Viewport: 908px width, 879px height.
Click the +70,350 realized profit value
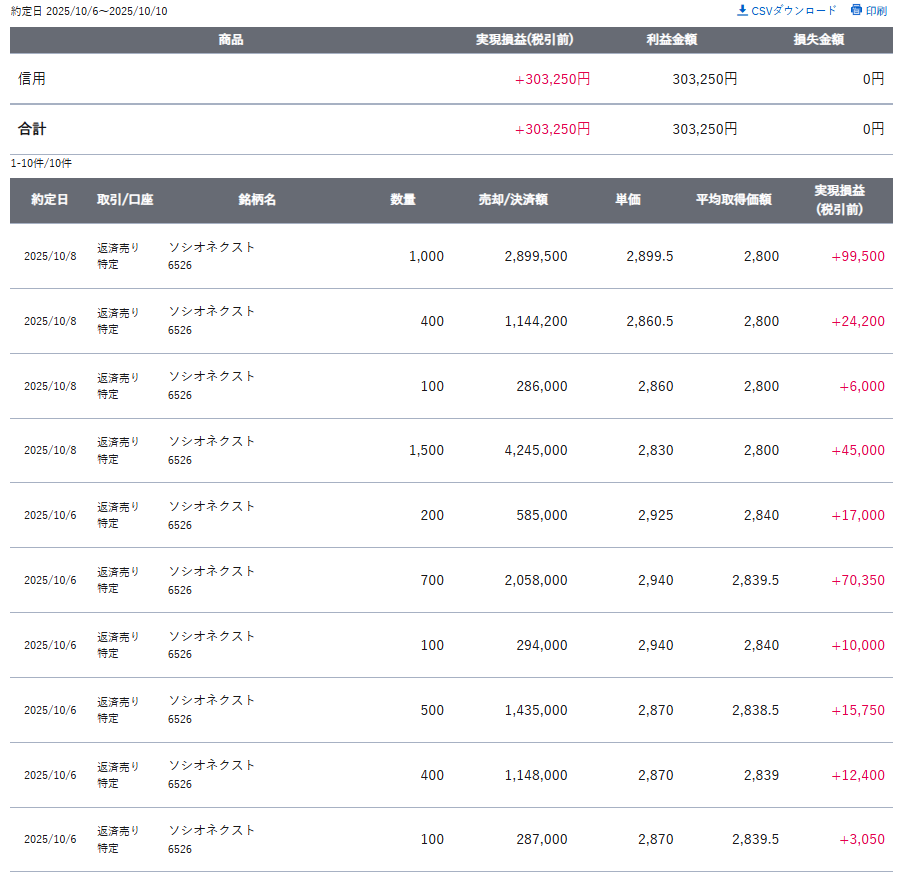[858, 581]
